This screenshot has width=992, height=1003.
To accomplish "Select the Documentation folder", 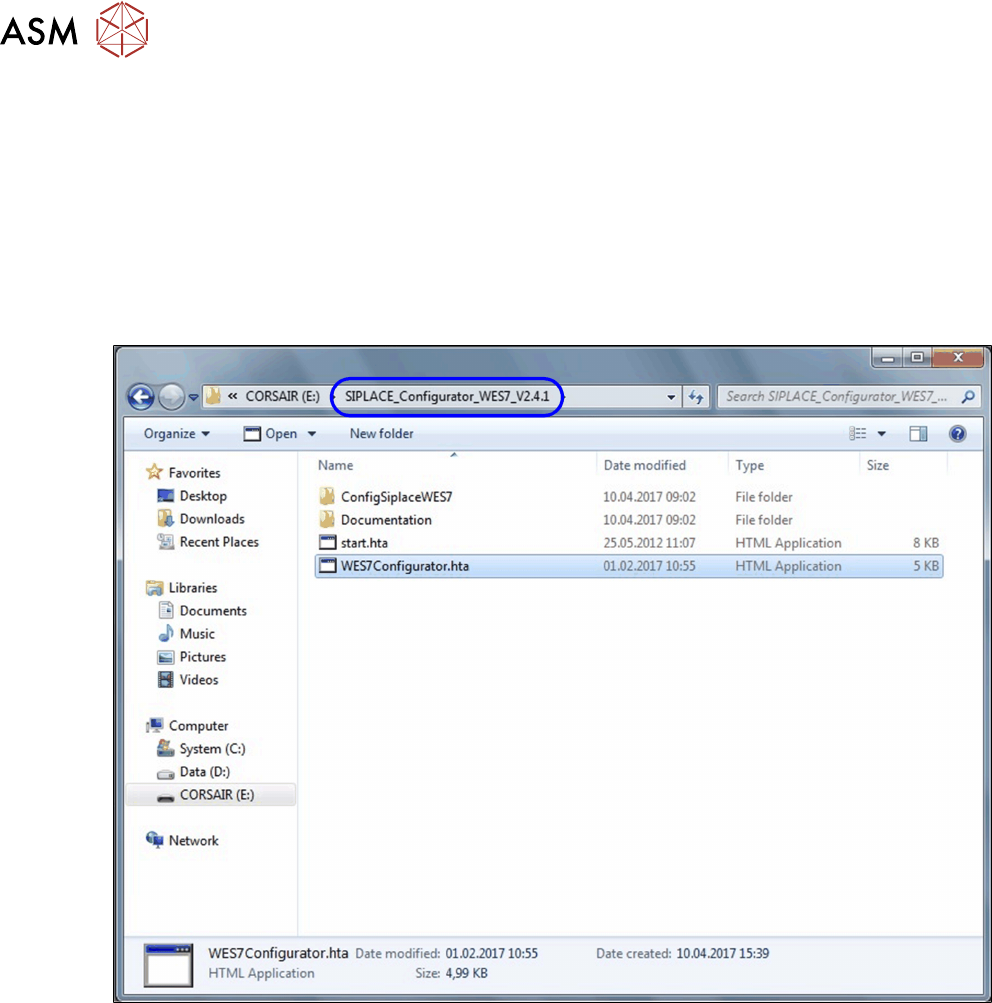I will (x=629, y=520).
